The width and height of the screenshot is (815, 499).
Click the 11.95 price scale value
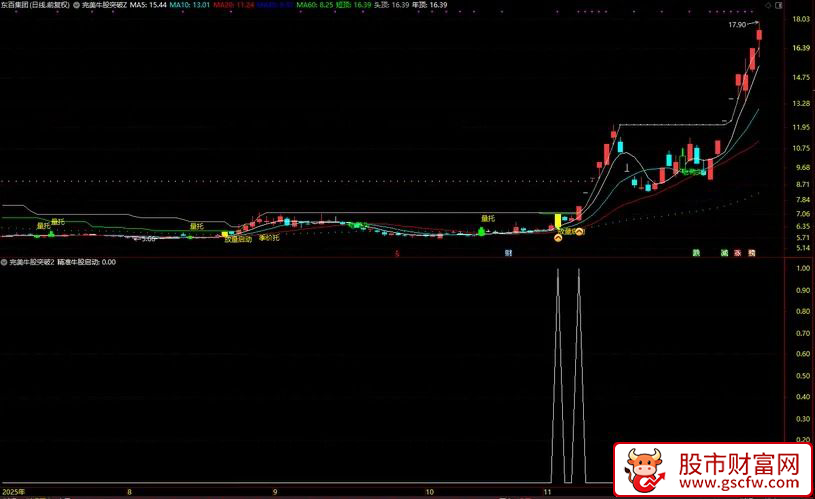coord(801,127)
